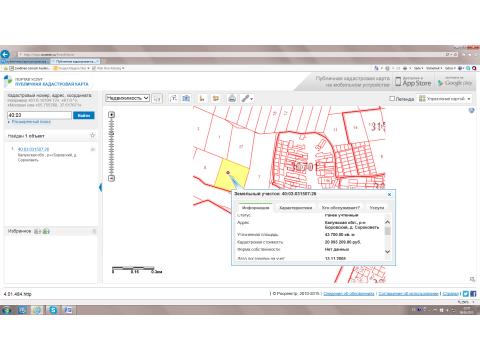
Task: Click the zoom in button on map slider
Action: (x=112, y=115)
